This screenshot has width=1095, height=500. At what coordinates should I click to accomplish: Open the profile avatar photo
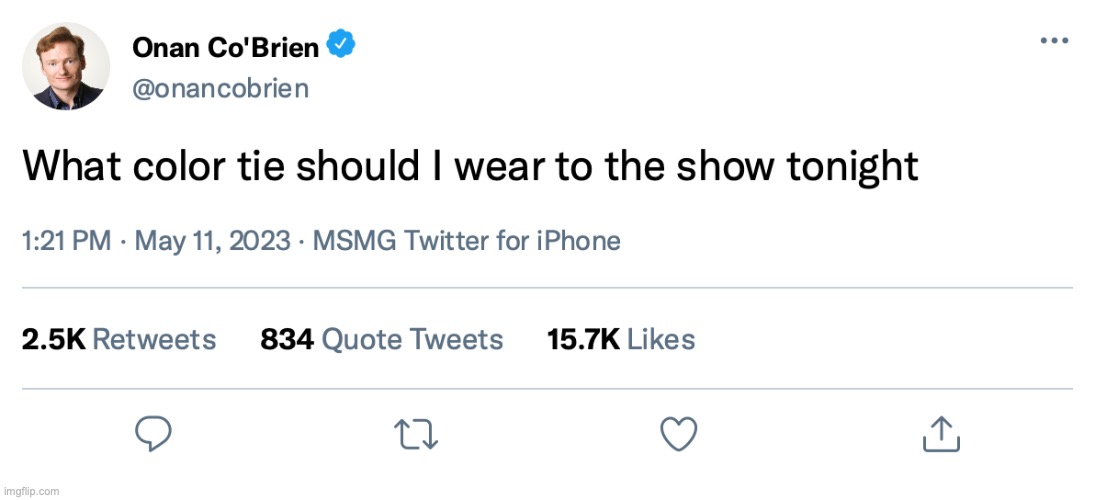(x=68, y=65)
